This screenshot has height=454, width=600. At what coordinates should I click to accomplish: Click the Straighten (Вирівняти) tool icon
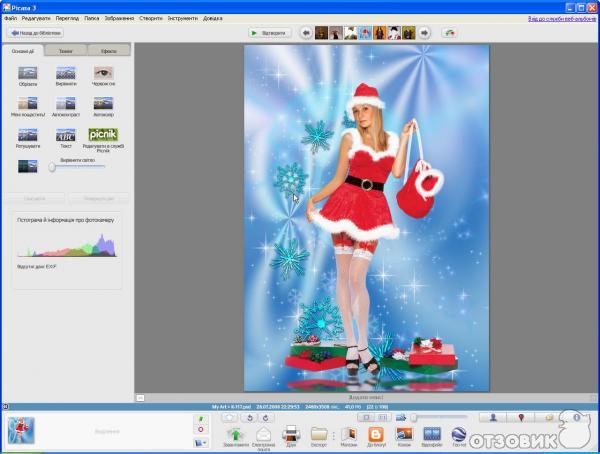66,73
